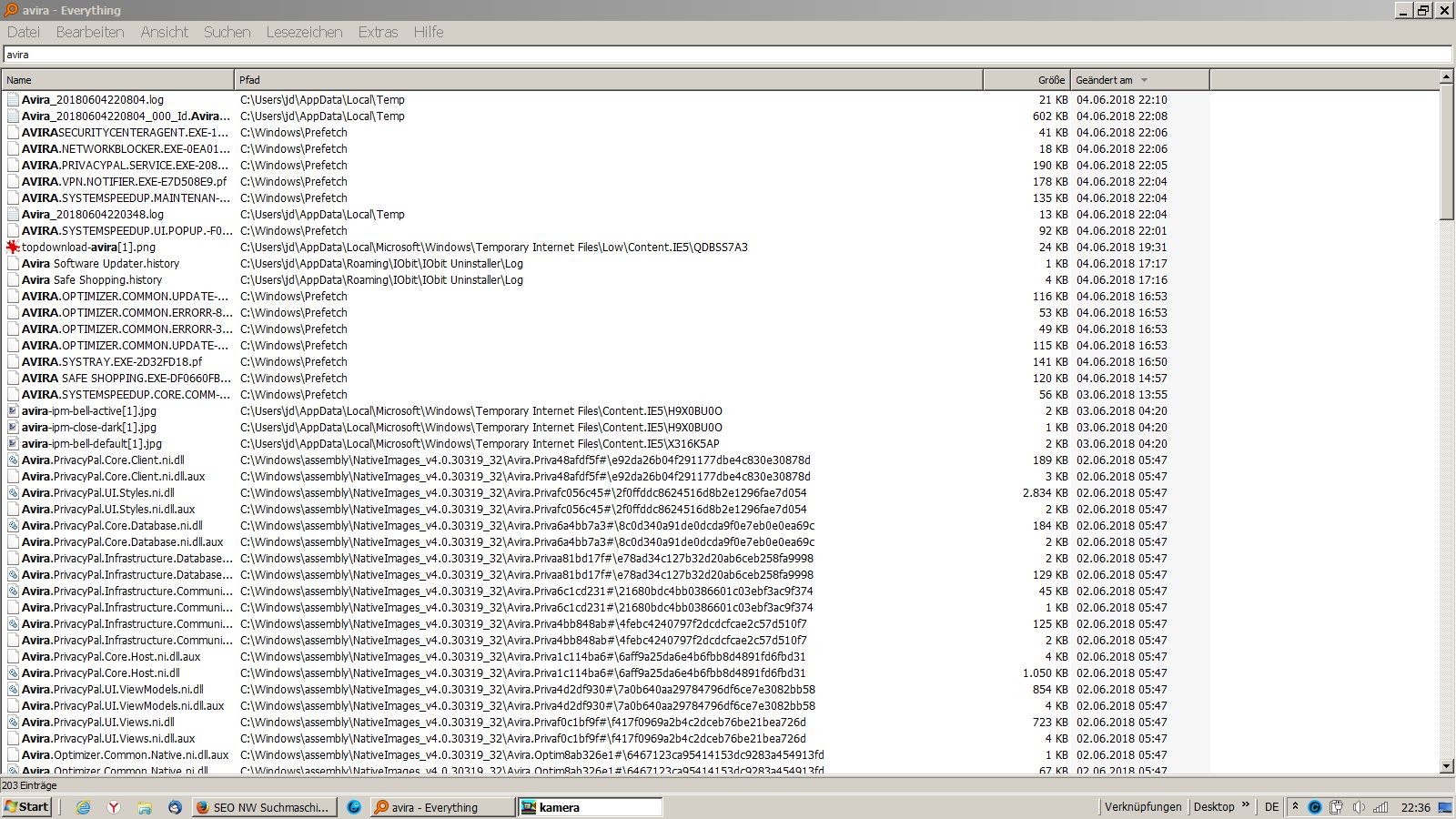Launch the Yandex browser quick launch icon

(x=114, y=807)
